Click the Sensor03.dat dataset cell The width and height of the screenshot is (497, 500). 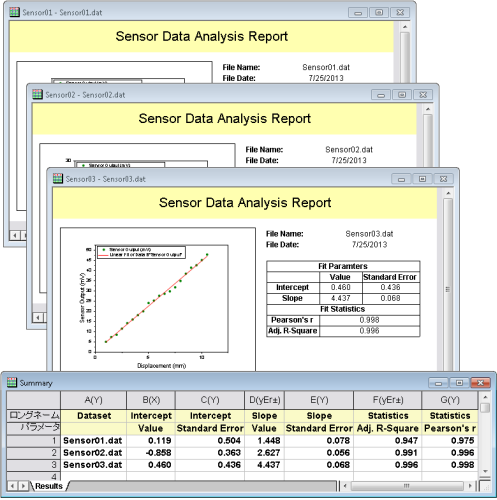93,465
